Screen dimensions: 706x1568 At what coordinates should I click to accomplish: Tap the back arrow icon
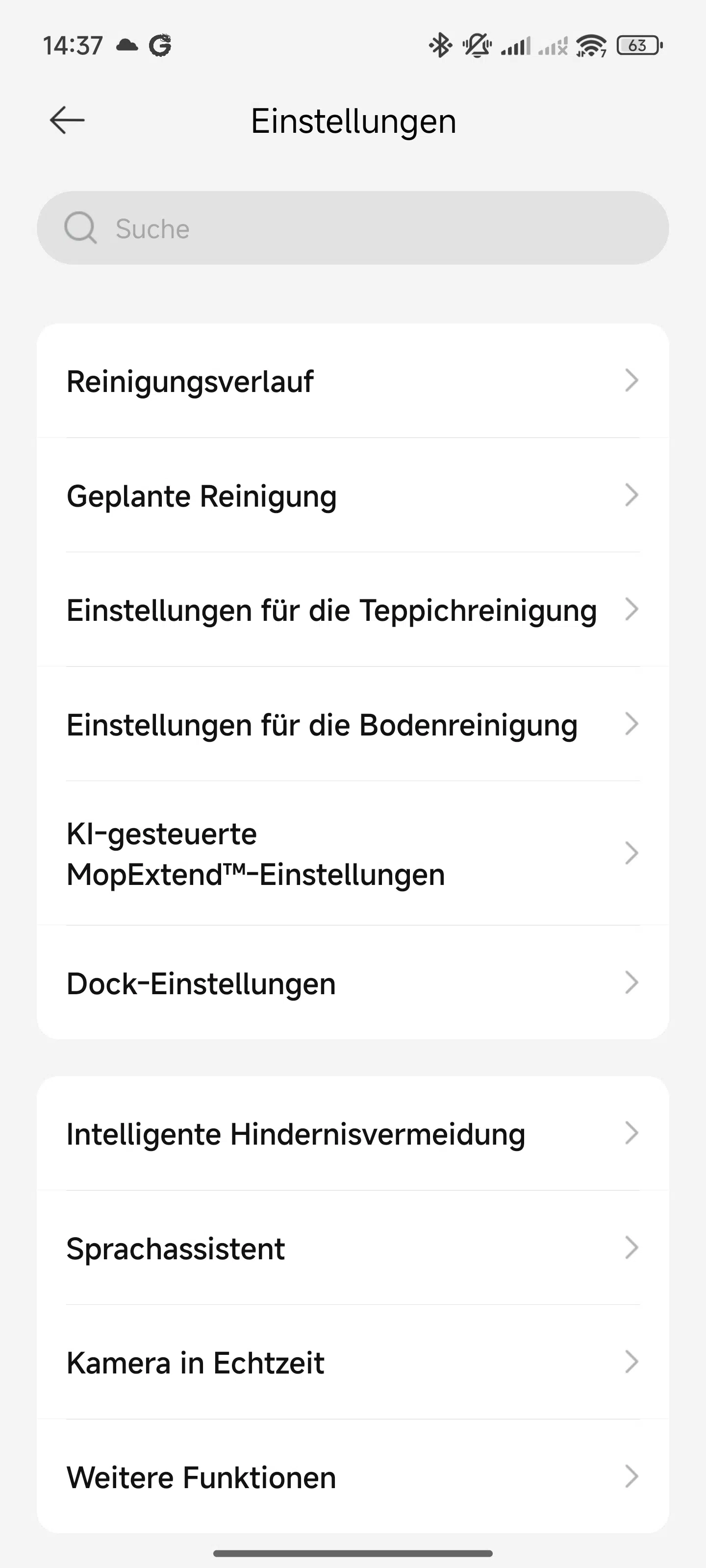(67, 120)
